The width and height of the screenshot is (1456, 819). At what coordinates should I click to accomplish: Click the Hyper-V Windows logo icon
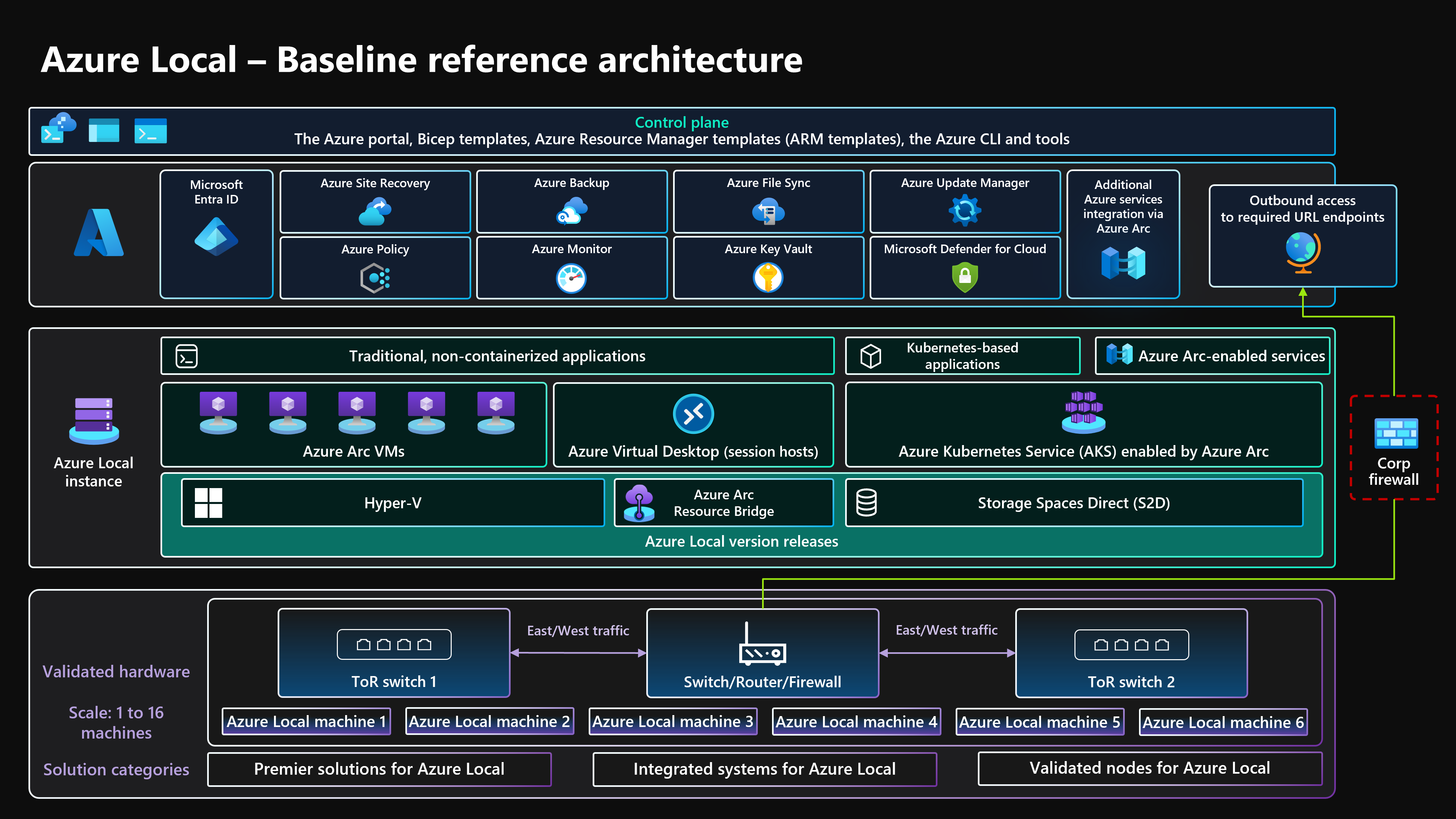click(x=208, y=502)
